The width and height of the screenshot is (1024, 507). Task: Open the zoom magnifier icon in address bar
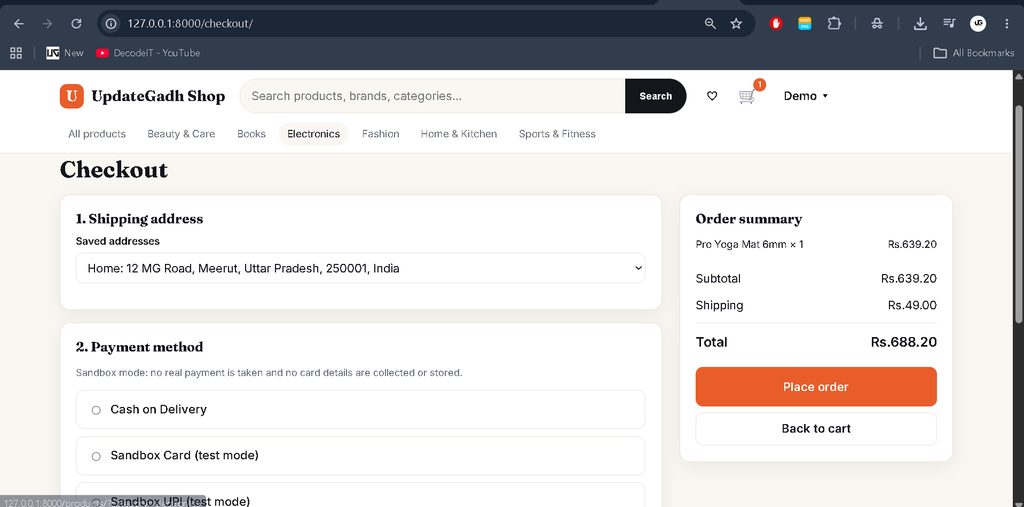710,24
